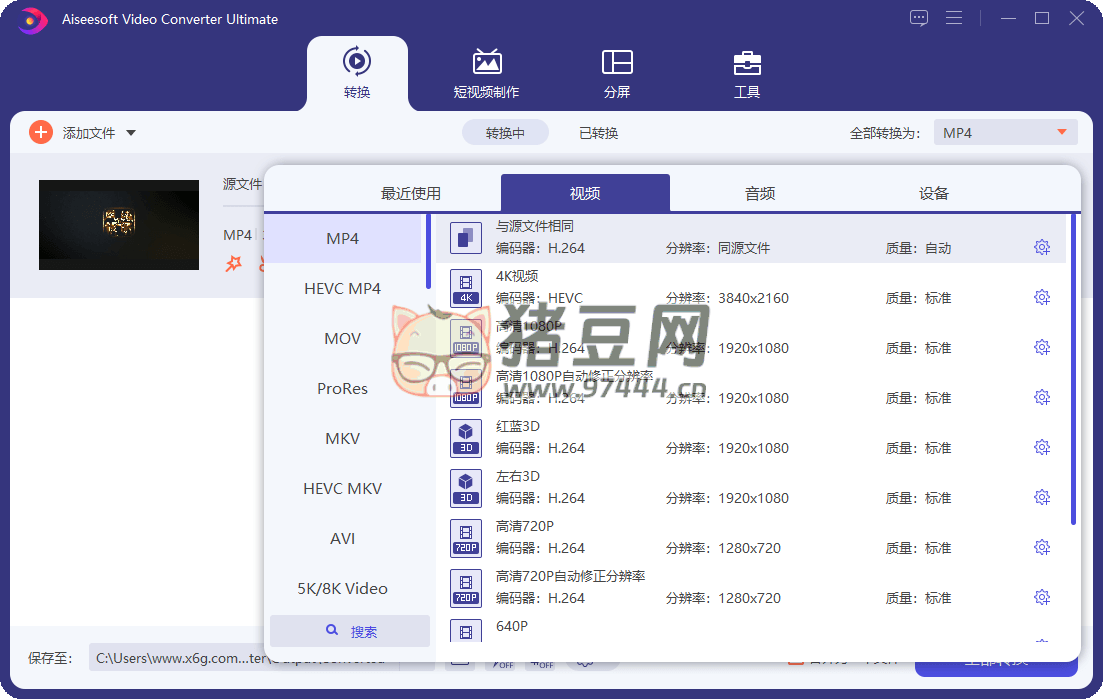The height and width of the screenshot is (699, 1103).
Task: Click the orange plus add-file icon
Action: 41,132
